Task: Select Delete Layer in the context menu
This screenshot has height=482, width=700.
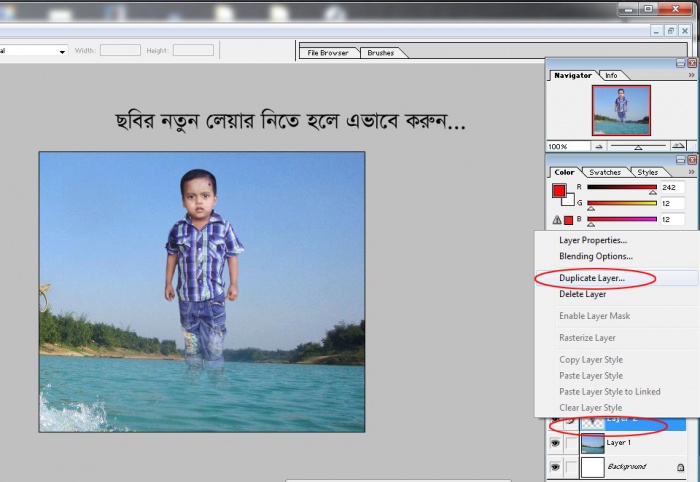Action: (582, 294)
